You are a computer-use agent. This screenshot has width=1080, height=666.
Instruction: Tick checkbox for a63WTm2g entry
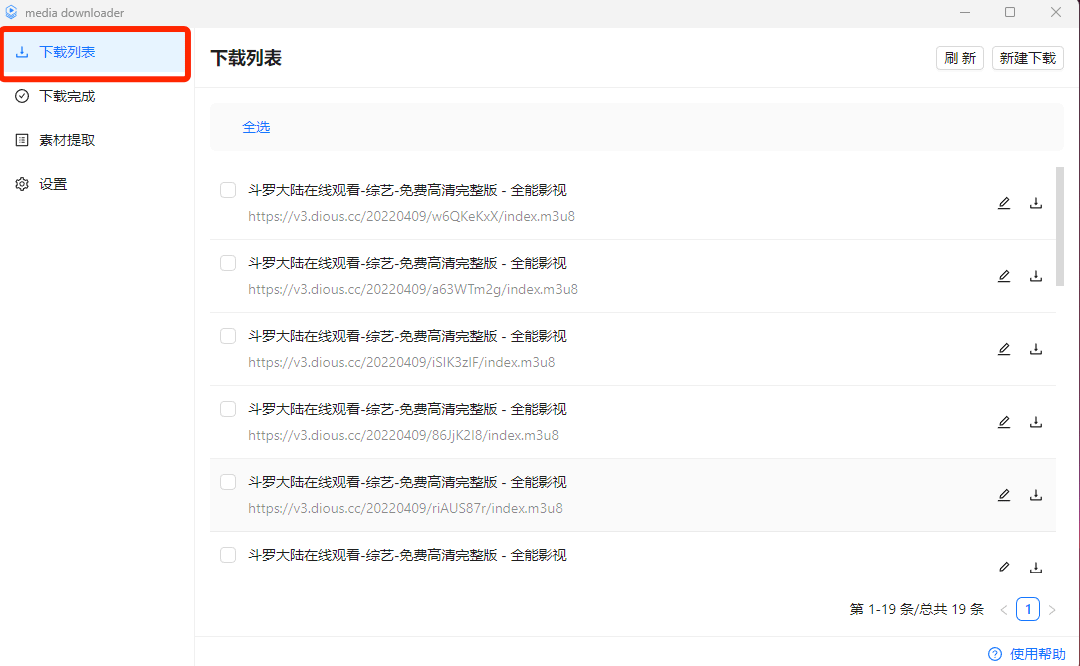[228, 263]
